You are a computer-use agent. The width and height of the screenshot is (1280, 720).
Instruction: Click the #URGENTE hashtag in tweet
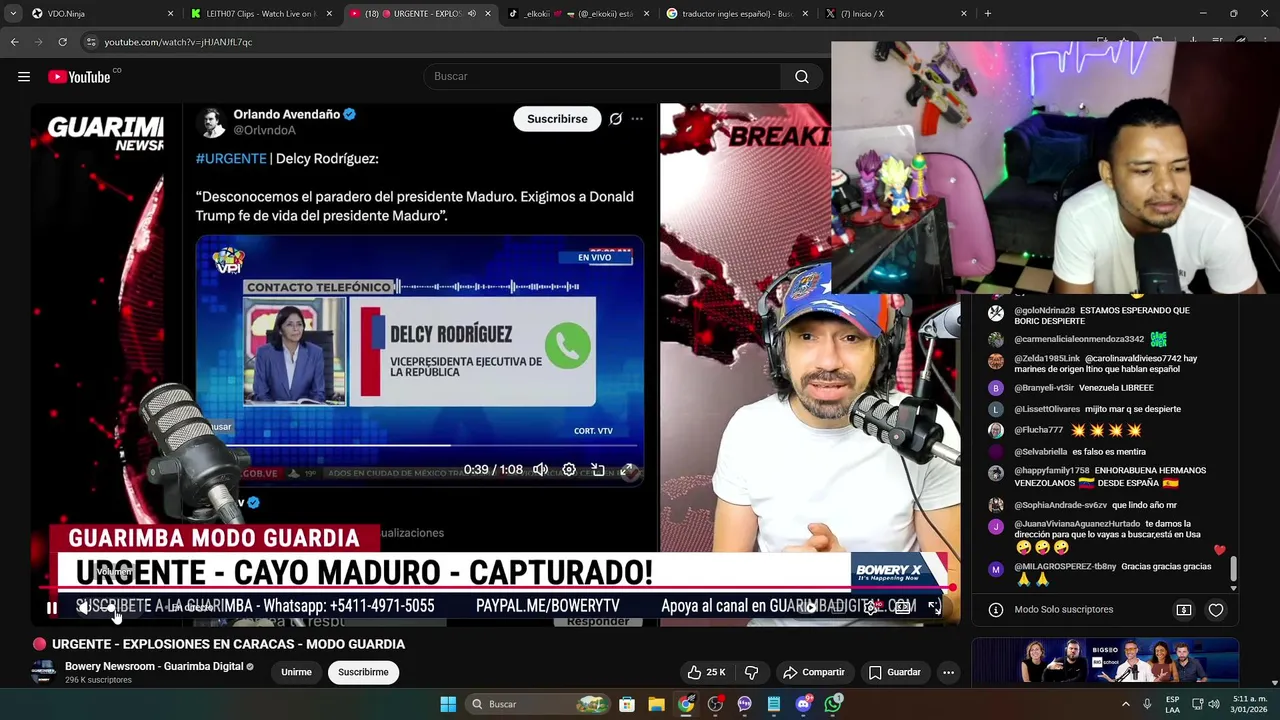pos(231,159)
